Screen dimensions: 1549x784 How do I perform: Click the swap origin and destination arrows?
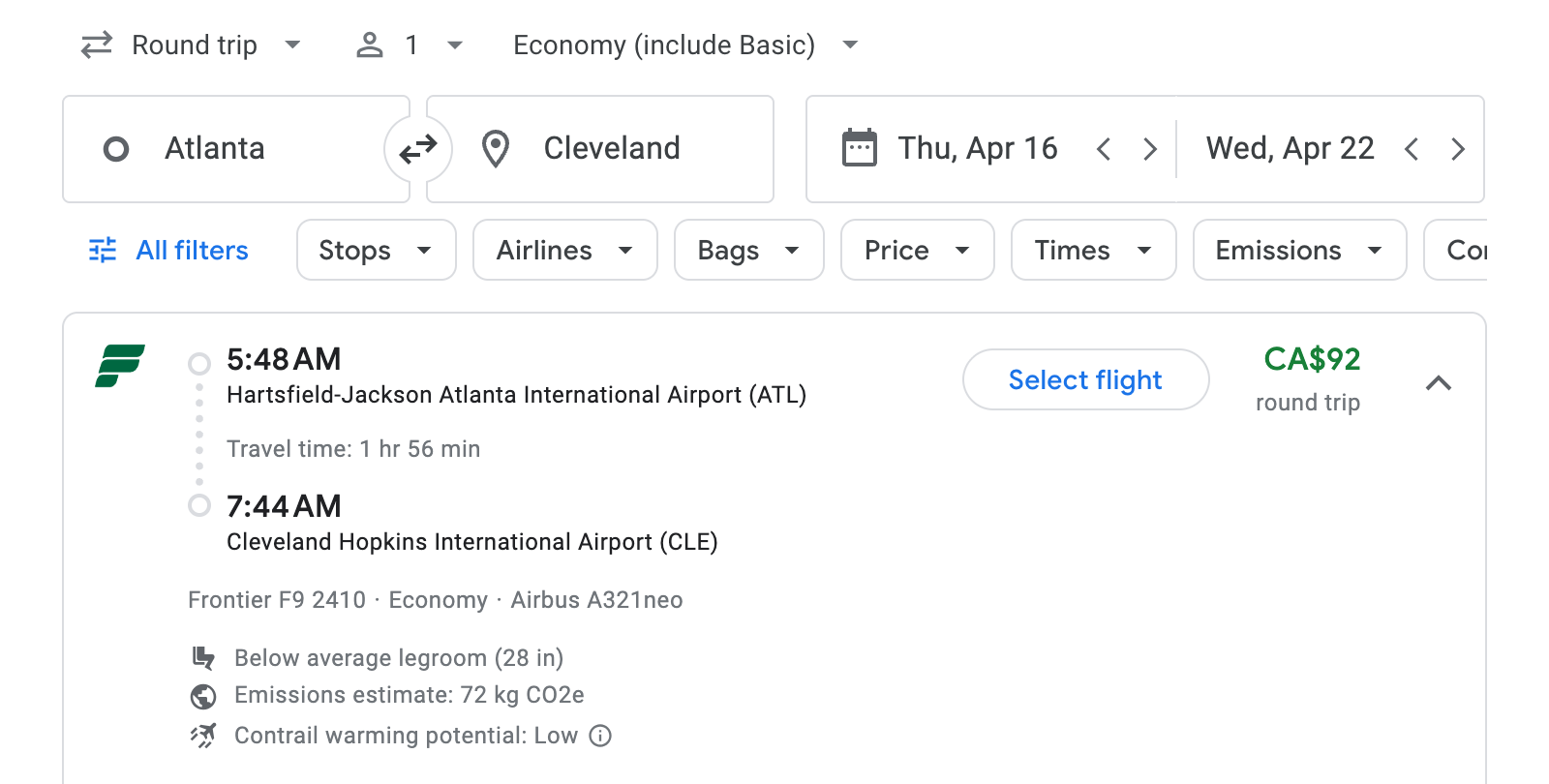[x=418, y=148]
